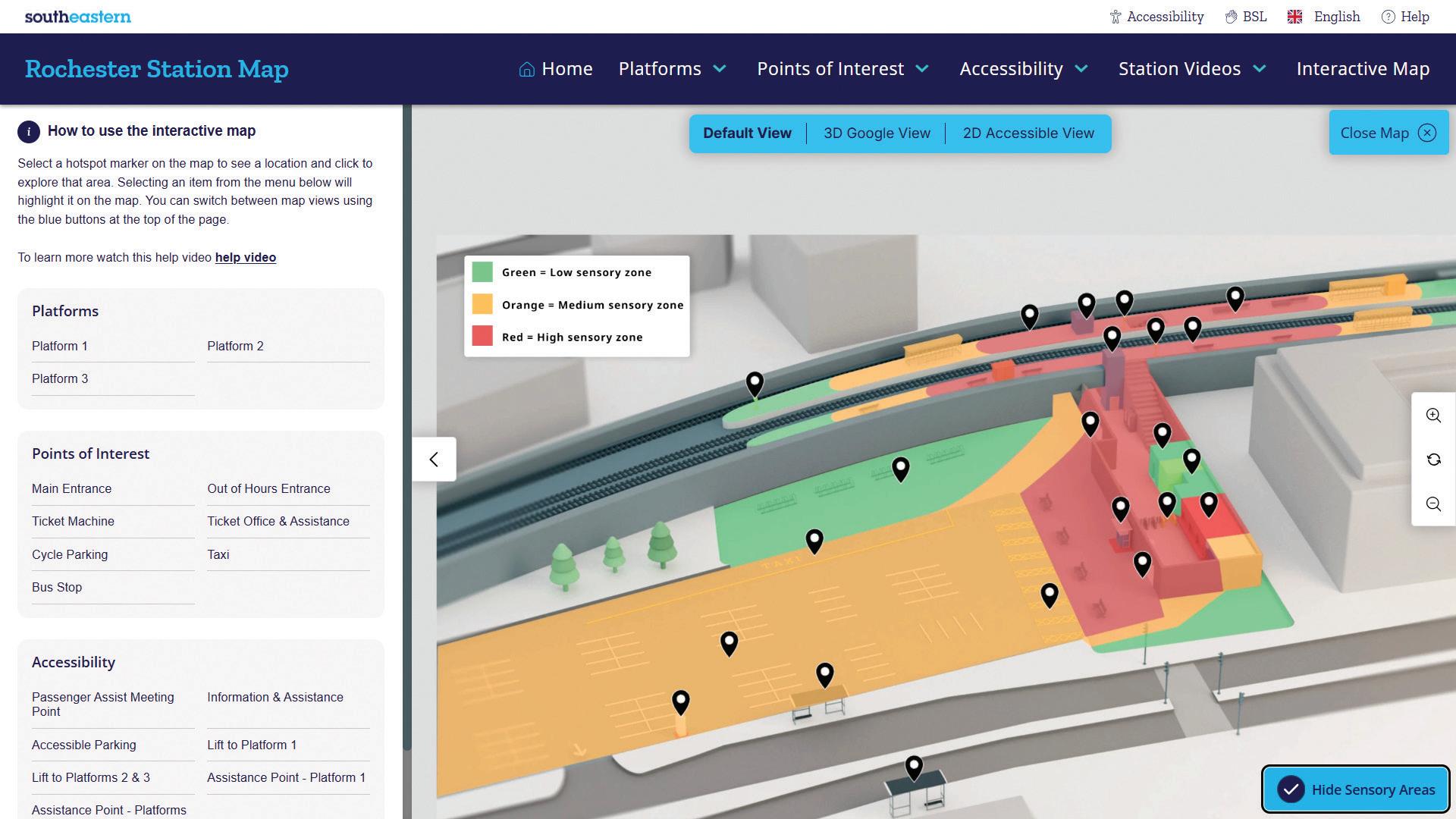Screen dimensions: 1456x819
Task: Click the map reset rotation icon
Action: click(1433, 460)
